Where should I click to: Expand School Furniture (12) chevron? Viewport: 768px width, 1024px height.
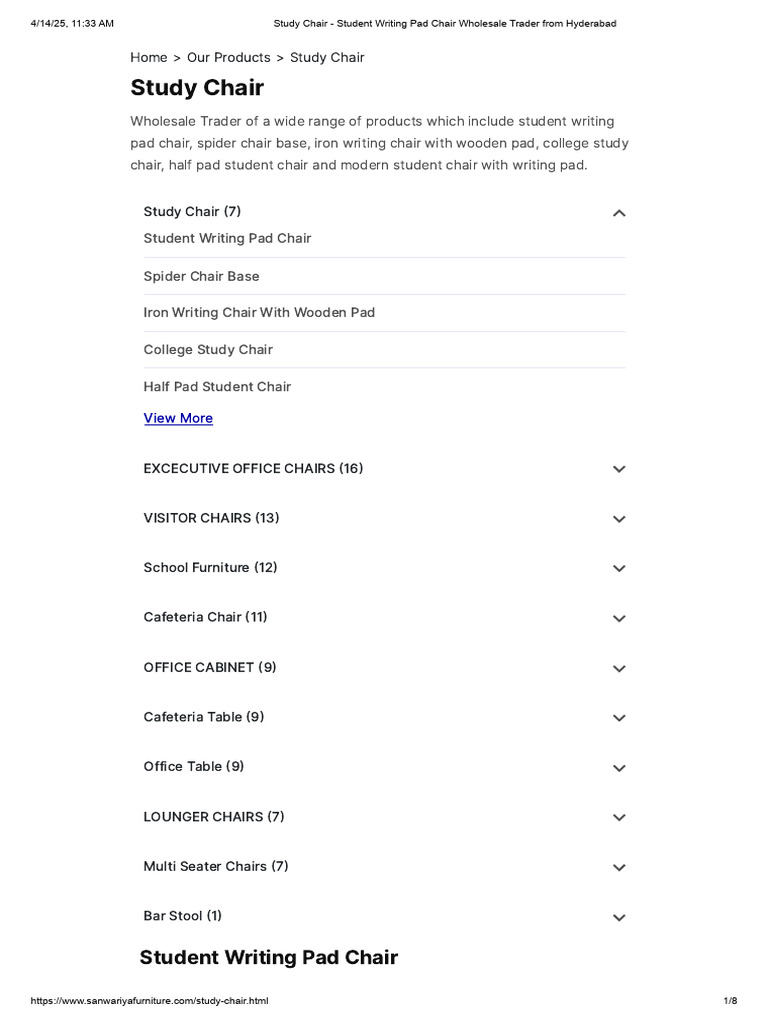618,568
